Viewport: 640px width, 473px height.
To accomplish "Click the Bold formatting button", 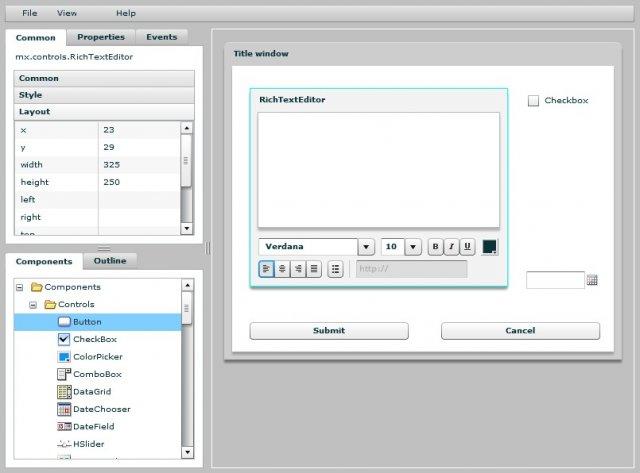I will click(435, 247).
